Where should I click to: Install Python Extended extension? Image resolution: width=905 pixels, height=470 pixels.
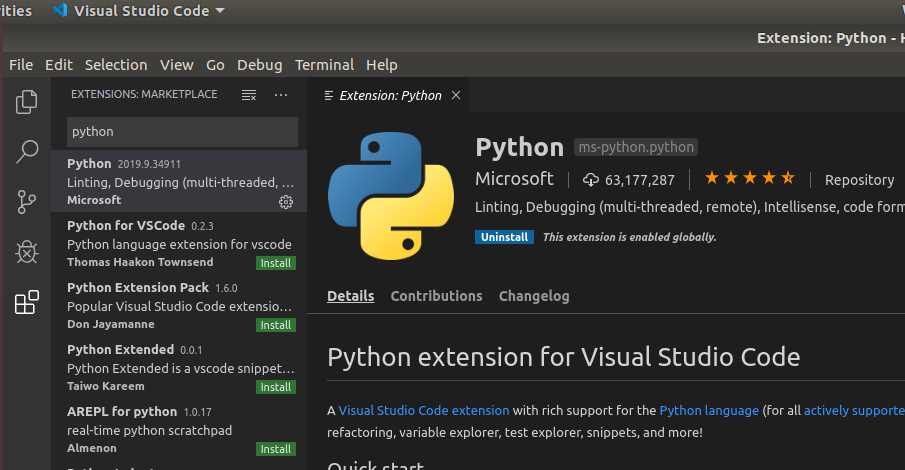point(276,387)
